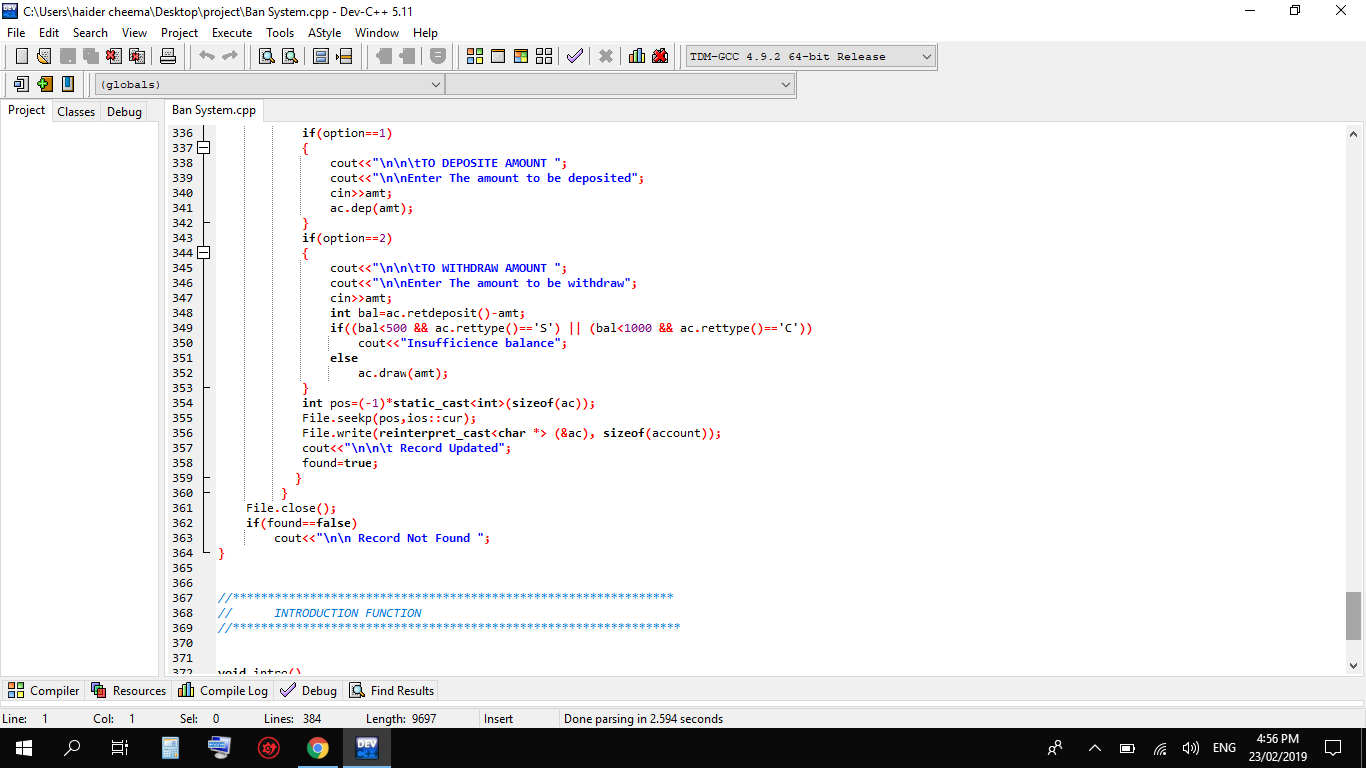Open the Compile Log bottom tab
This screenshot has height=768, width=1366.
[223, 690]
